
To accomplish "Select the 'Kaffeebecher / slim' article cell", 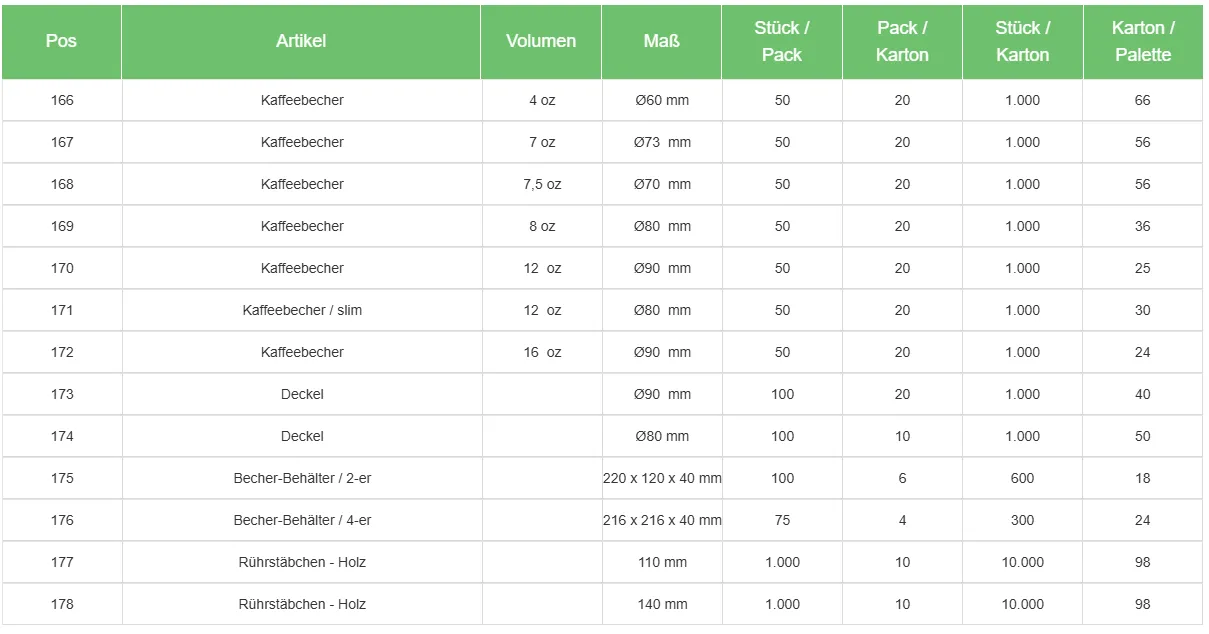I will tap(302, 310).
